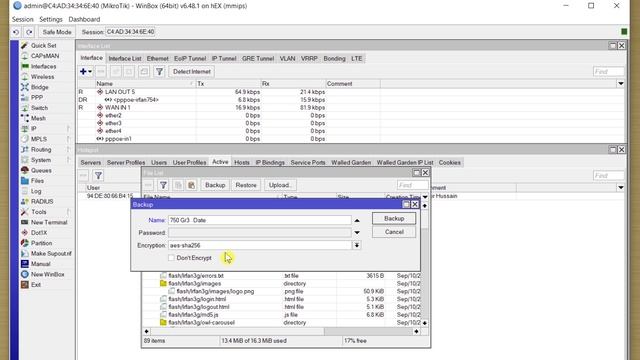Click the filter icon in Interface List
This screenshot has width=640, height=360.
pos(159,72)
